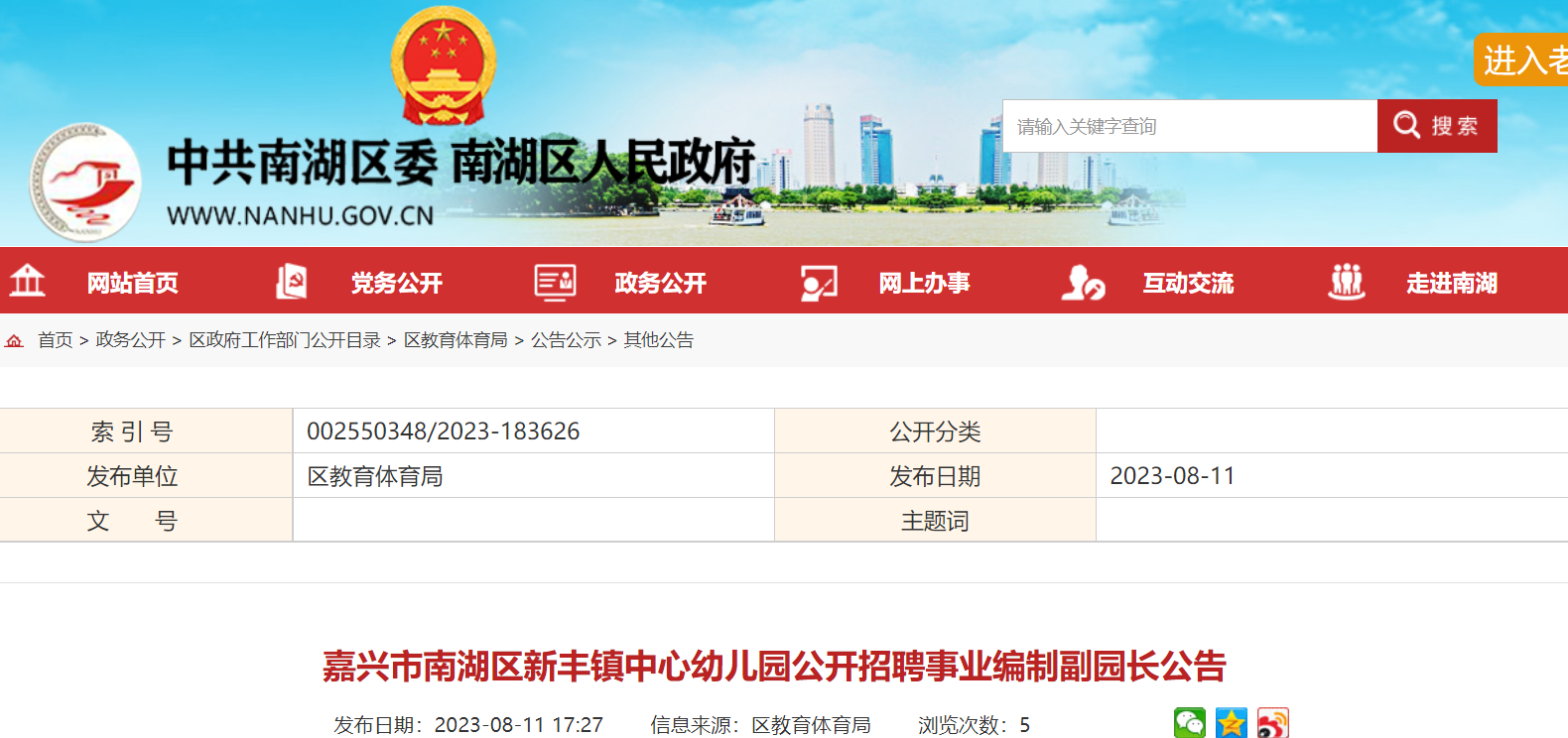Select index number 002550348/2023-183626
Screen dimensions: 1568x738
[x=444, y=431]
